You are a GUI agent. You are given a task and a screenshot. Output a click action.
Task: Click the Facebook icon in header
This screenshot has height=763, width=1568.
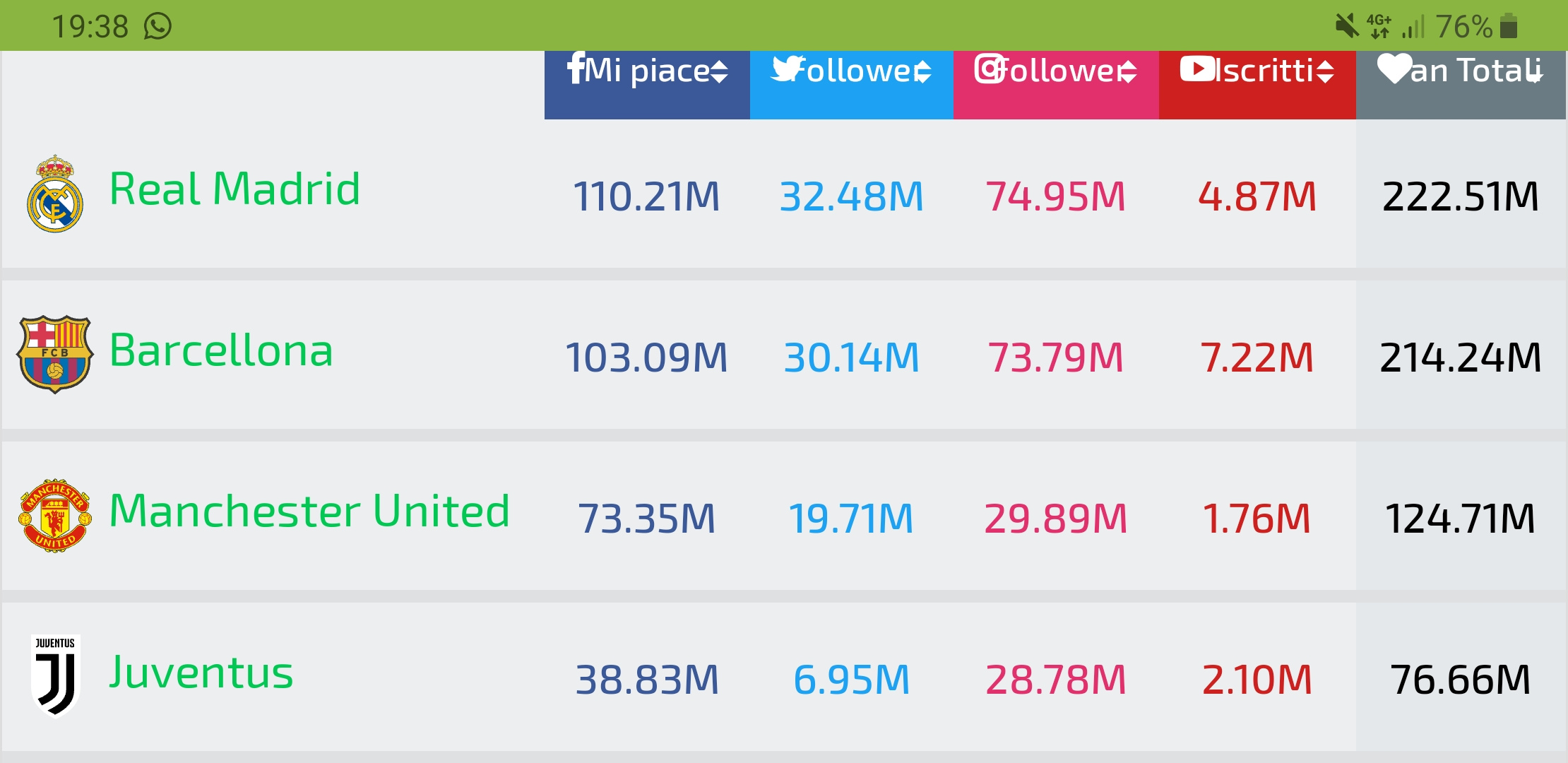[x=576, y=69]
